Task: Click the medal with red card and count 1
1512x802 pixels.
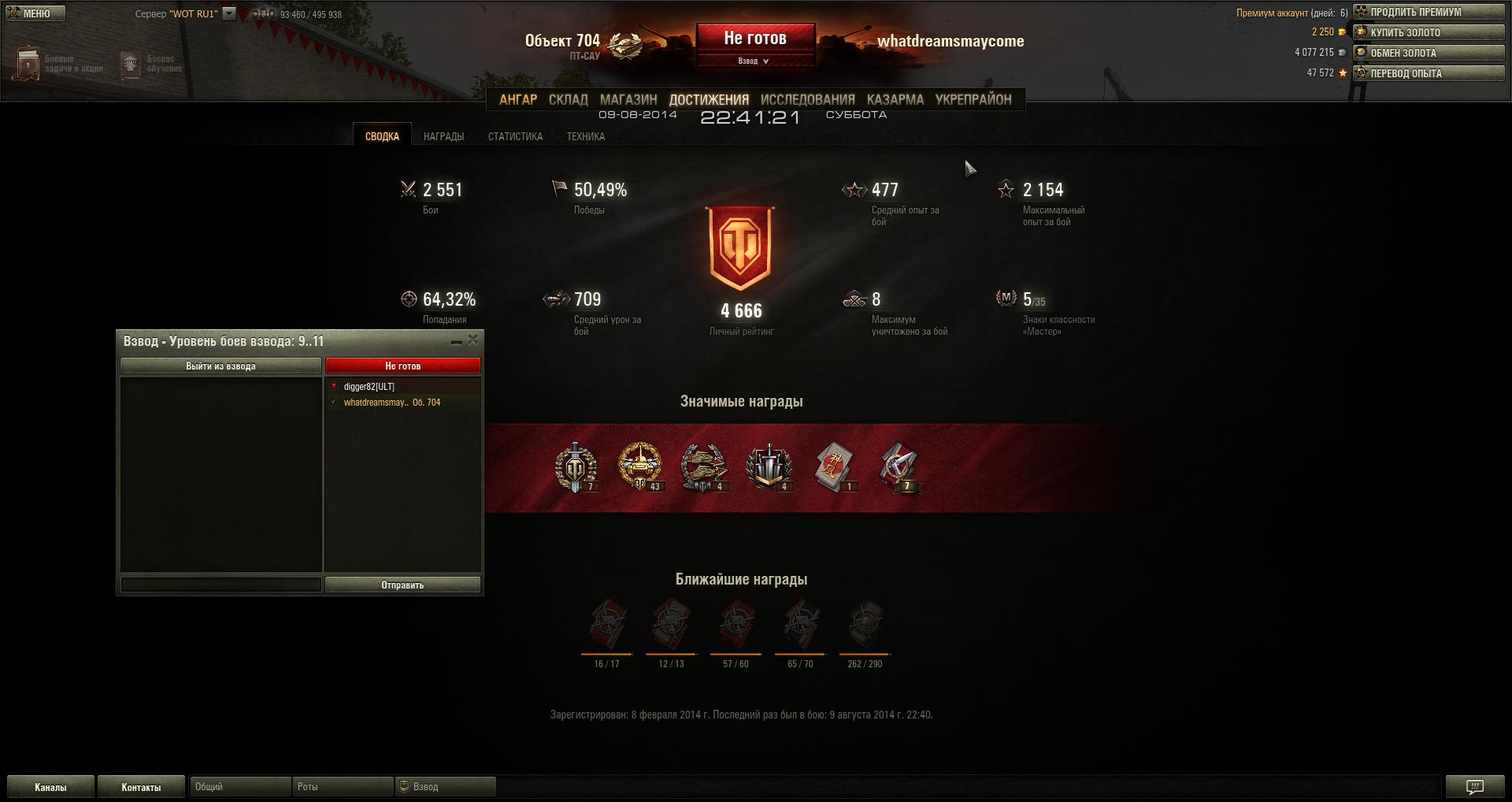Action: click(835, 467)
